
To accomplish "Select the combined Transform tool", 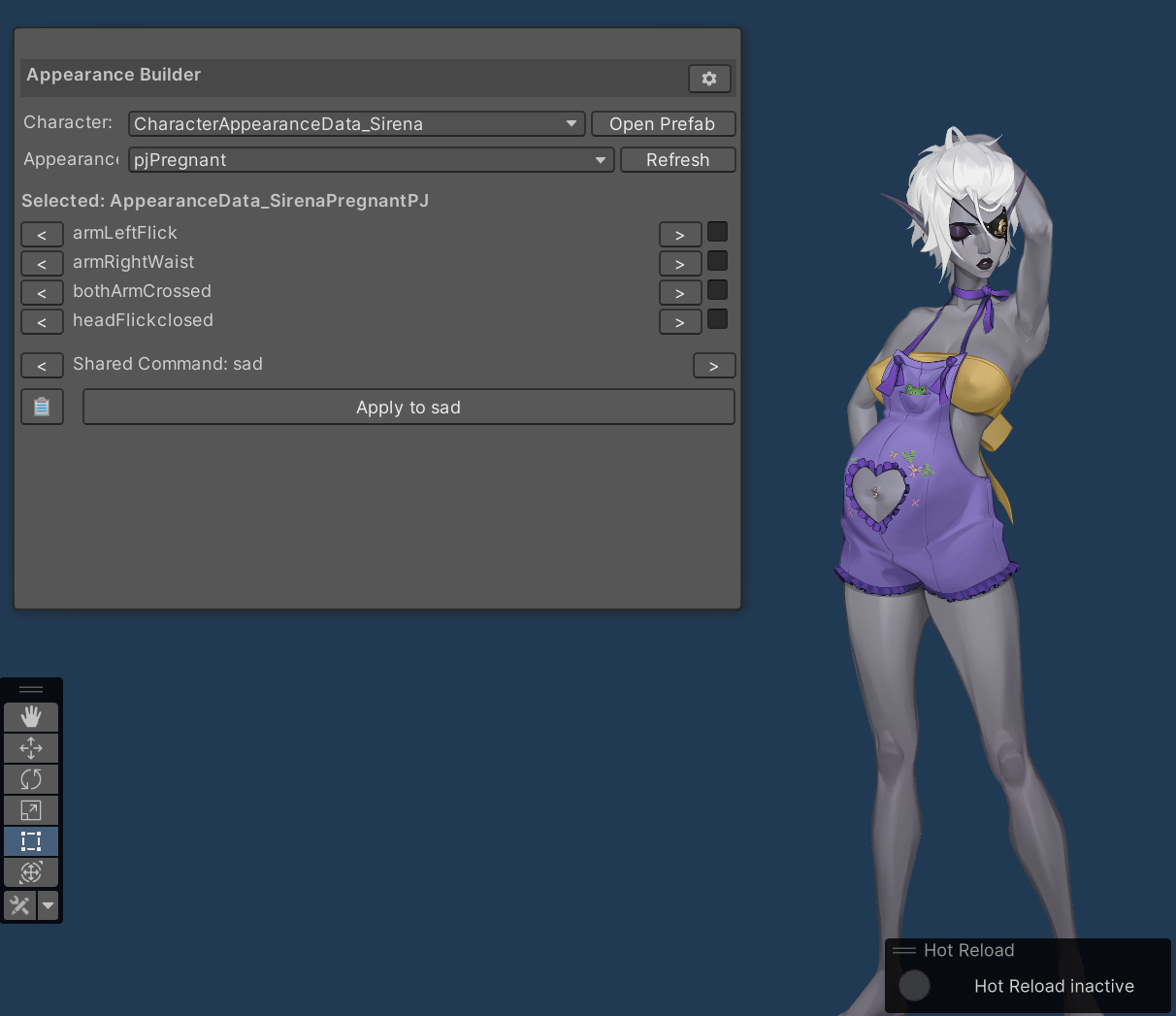I will point(31,872).
